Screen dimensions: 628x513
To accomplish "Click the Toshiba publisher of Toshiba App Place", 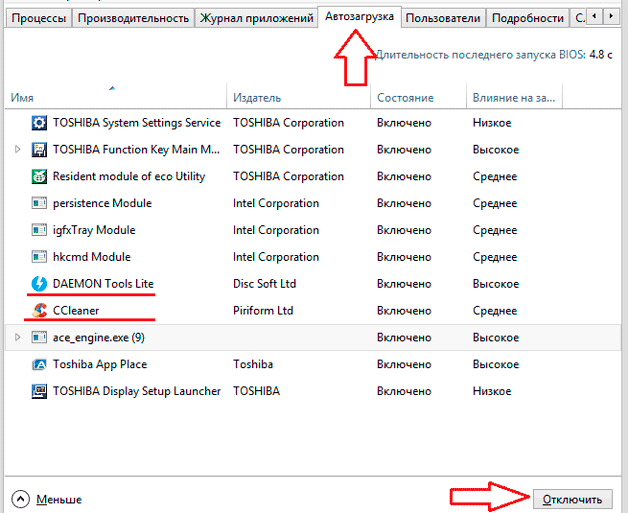I will [x=253, y=364].
